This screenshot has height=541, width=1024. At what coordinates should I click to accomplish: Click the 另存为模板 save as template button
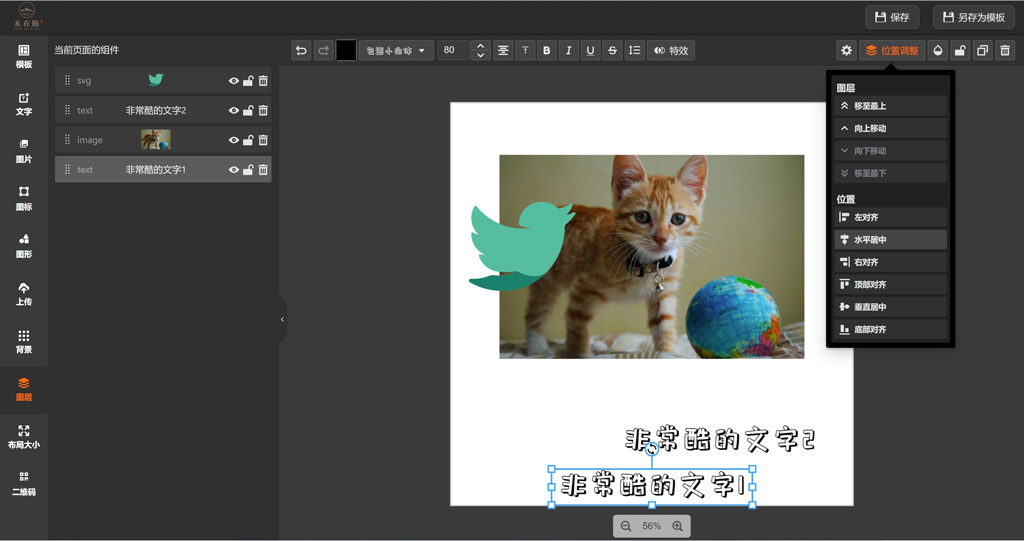pyautogui.click(x=974, y=18)
